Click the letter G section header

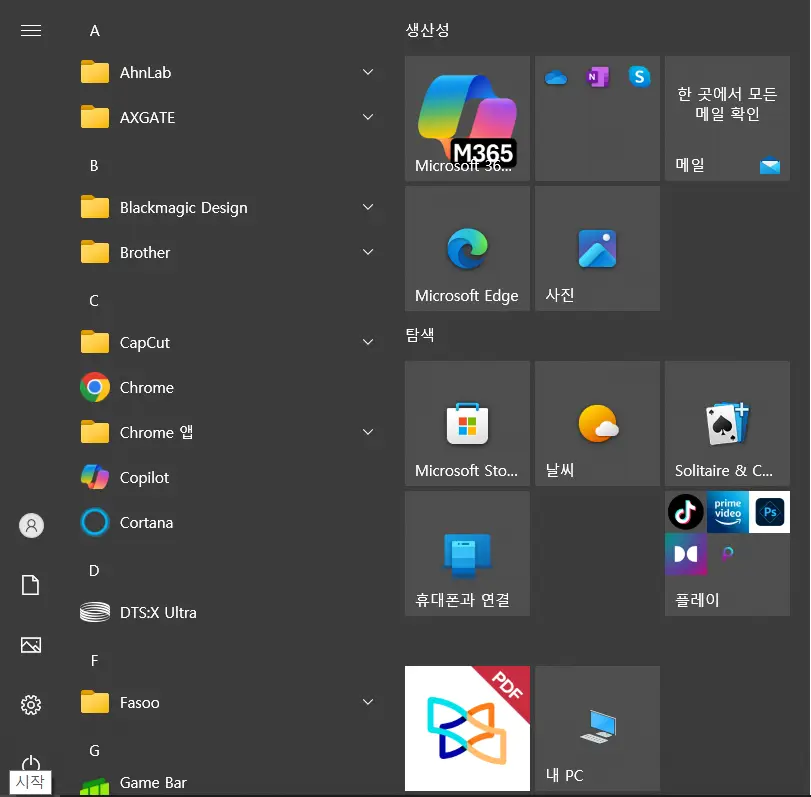pos(94,750)
